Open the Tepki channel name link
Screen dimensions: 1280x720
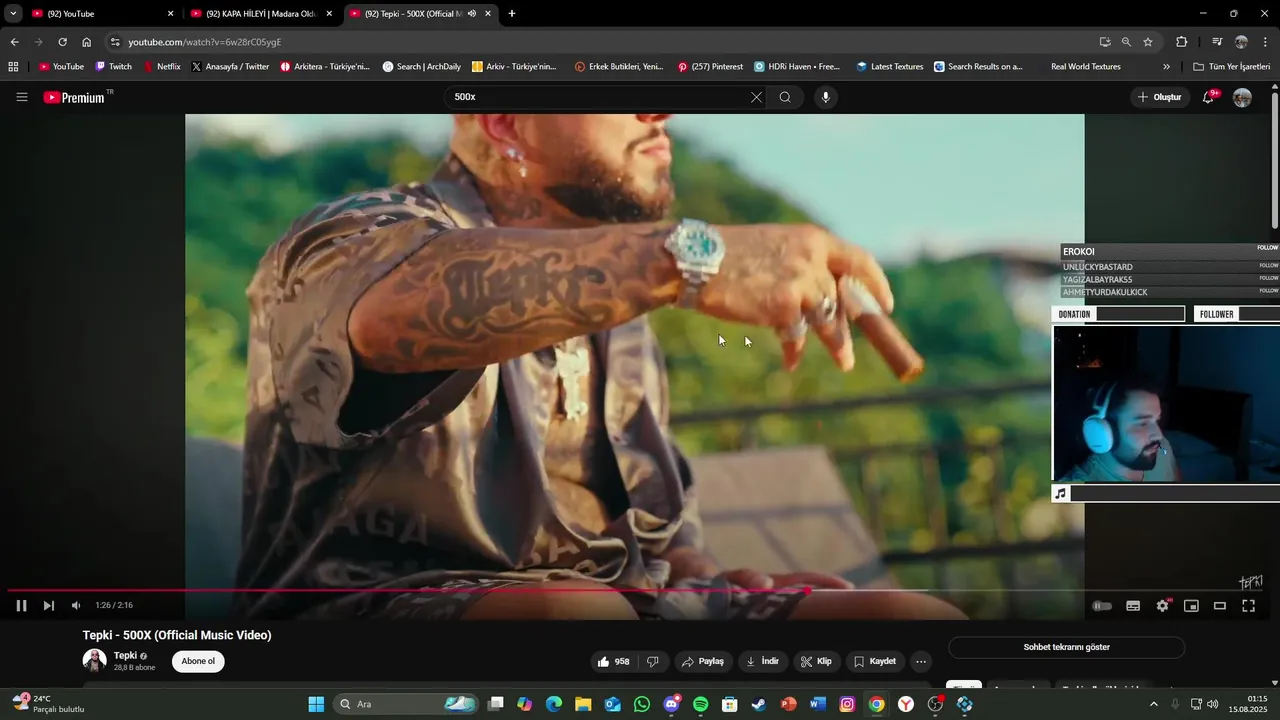[125, 656]
